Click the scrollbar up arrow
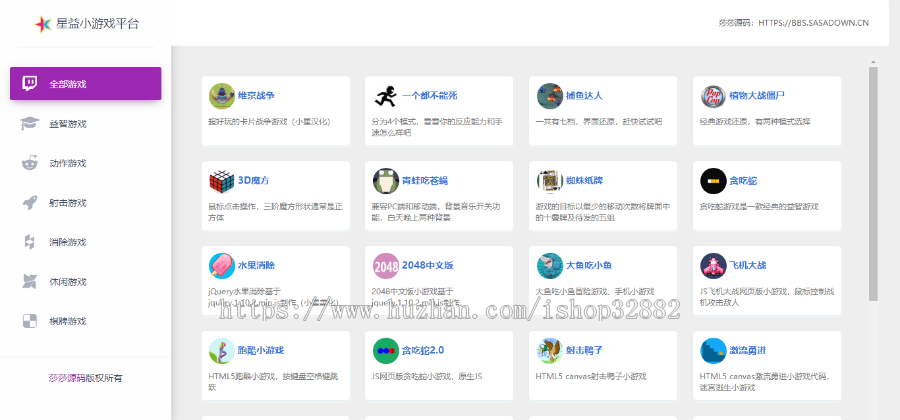Image resolution: width=900 pixels, height=420 pixels. pos(873,62)
